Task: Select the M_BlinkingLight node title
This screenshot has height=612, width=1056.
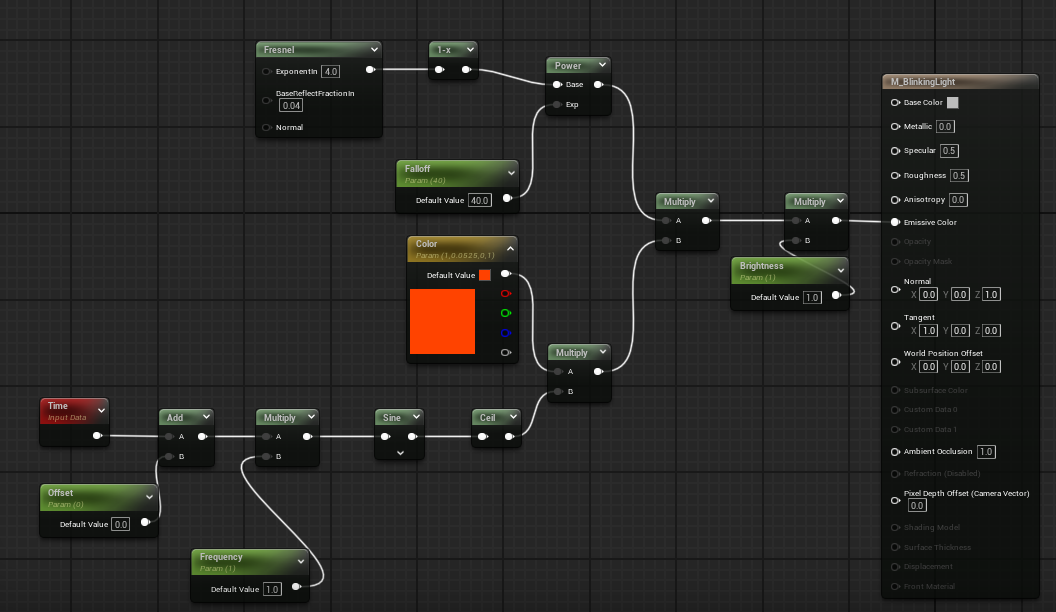Action: click(923, 81)
